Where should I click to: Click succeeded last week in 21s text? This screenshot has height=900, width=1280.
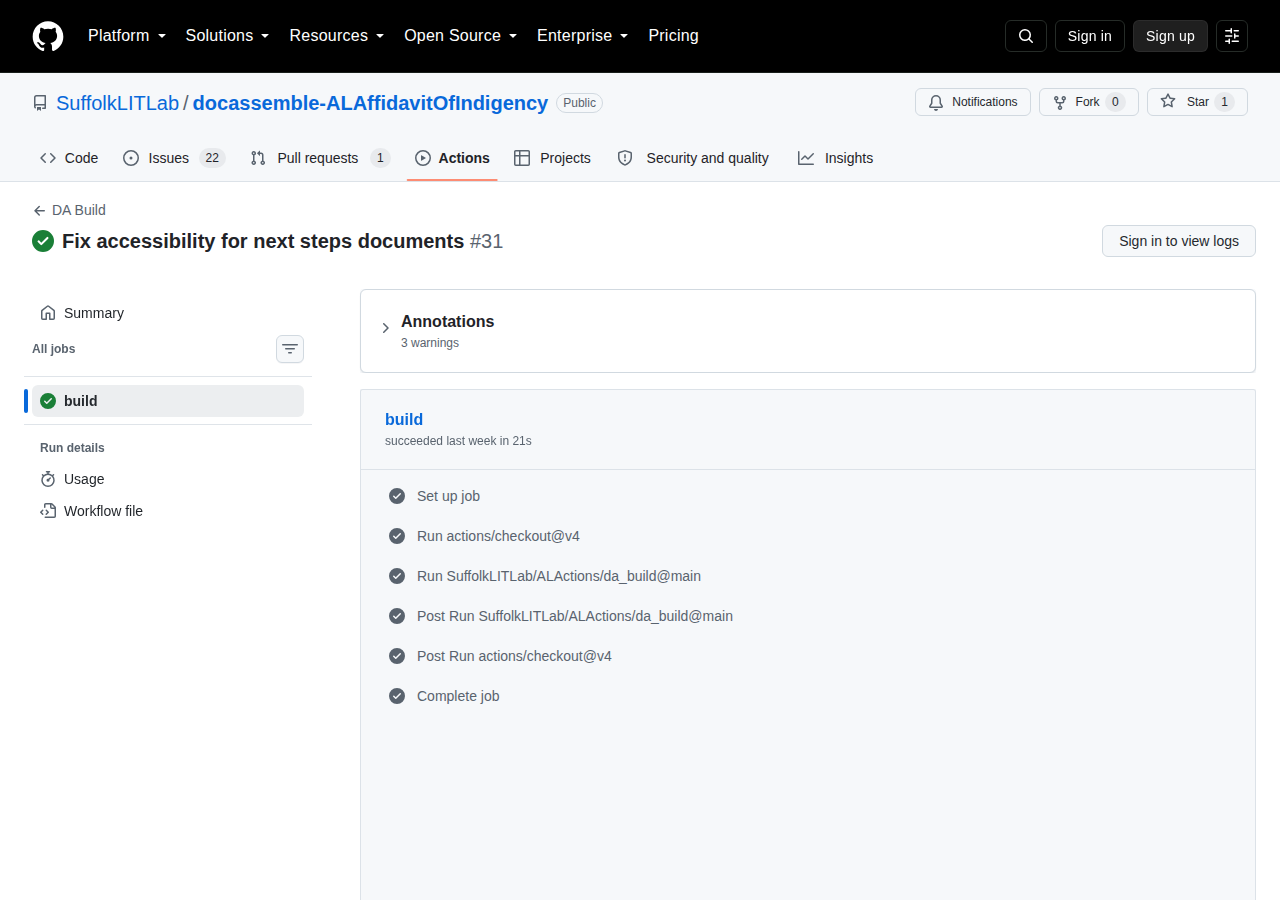pyautogui.click(x=458, y=441)
